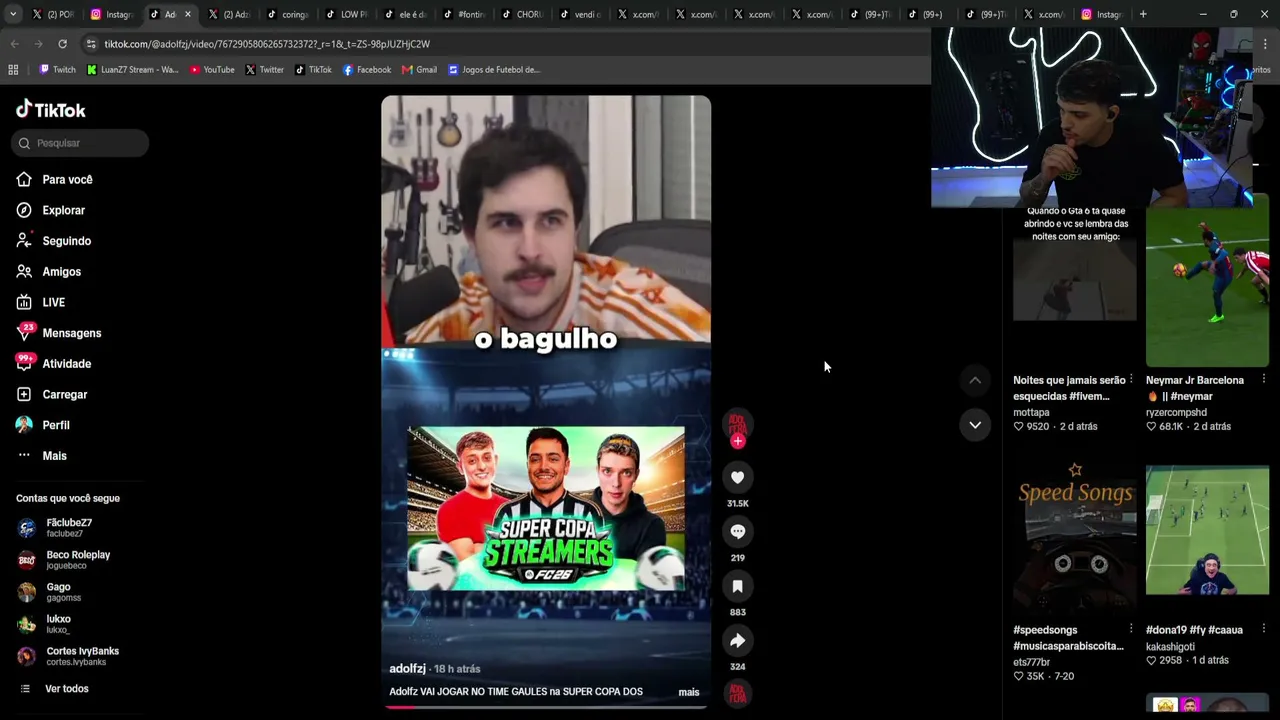Screen dimensions: 1280x720
Task: Open FãclubeZ7 followed account
Action: (x=68, y=528)
